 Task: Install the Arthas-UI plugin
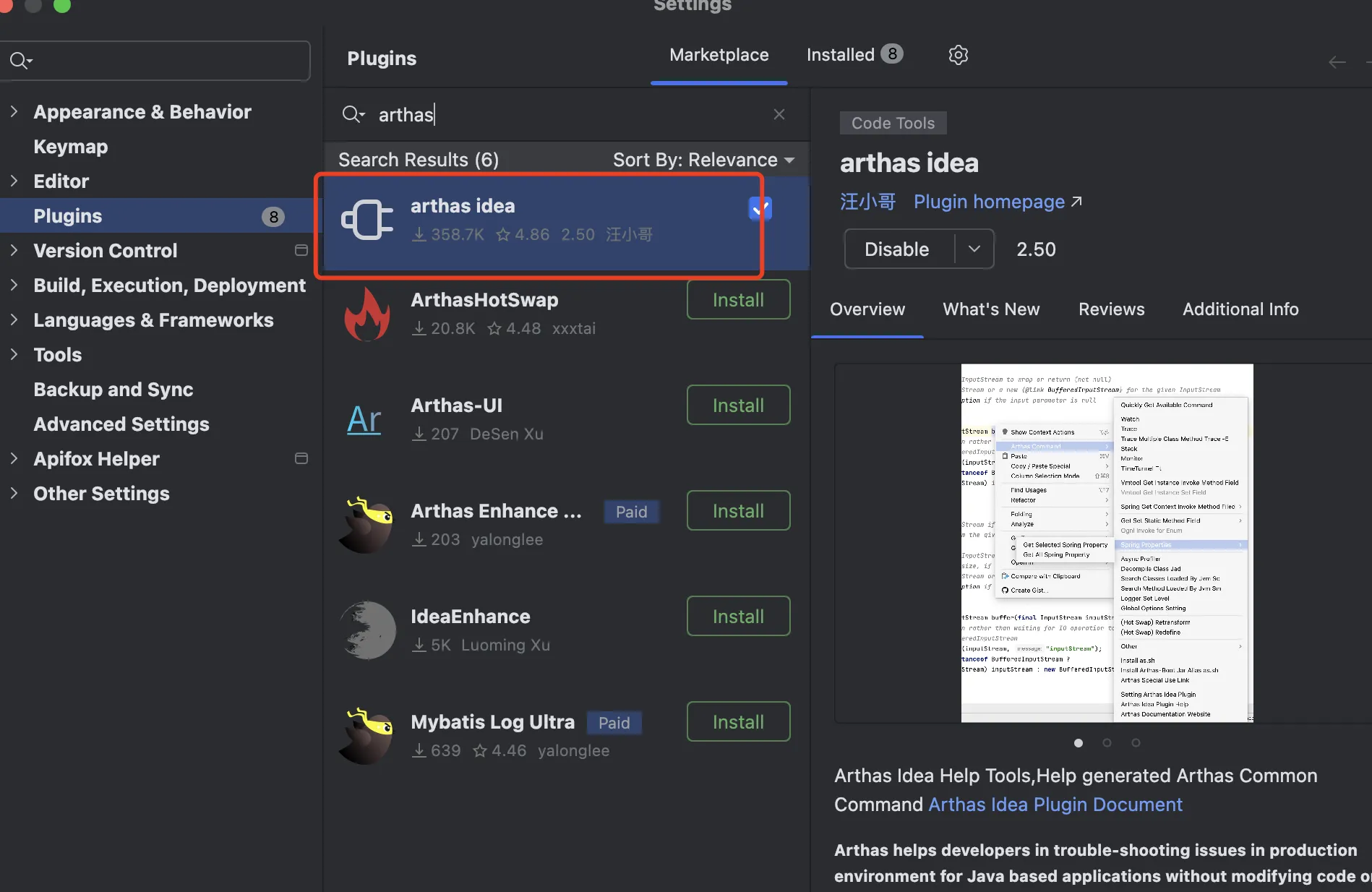(738, 405)
